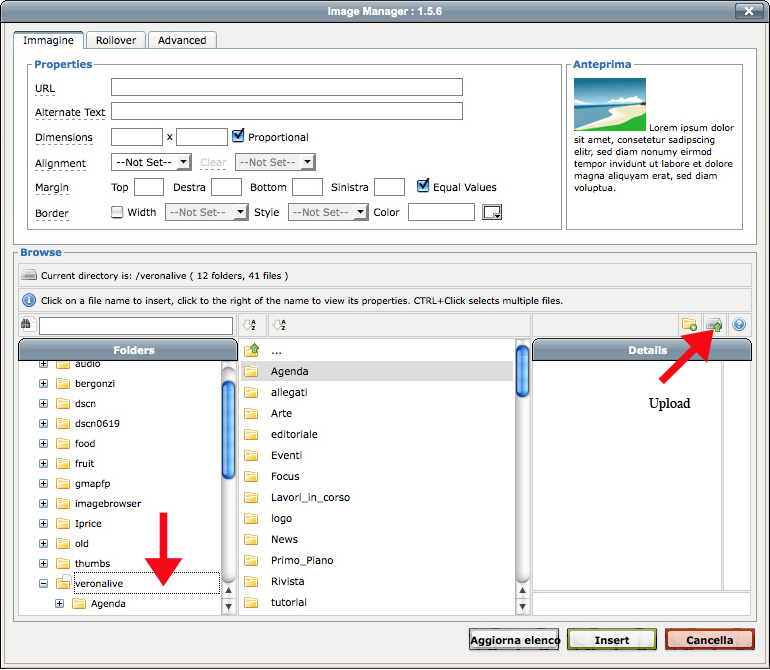Click the New Folder icon
Image resolution: width=770 pixels, height=670 pixels.
click(x=689, y=325)
